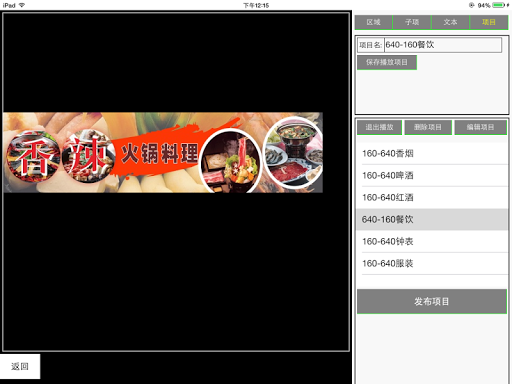This screenshot has width=512, height=384.
Task: Tap the Wi-Fi icon beside iPad label
Action: pyautogui.click(x=22, y=5)
